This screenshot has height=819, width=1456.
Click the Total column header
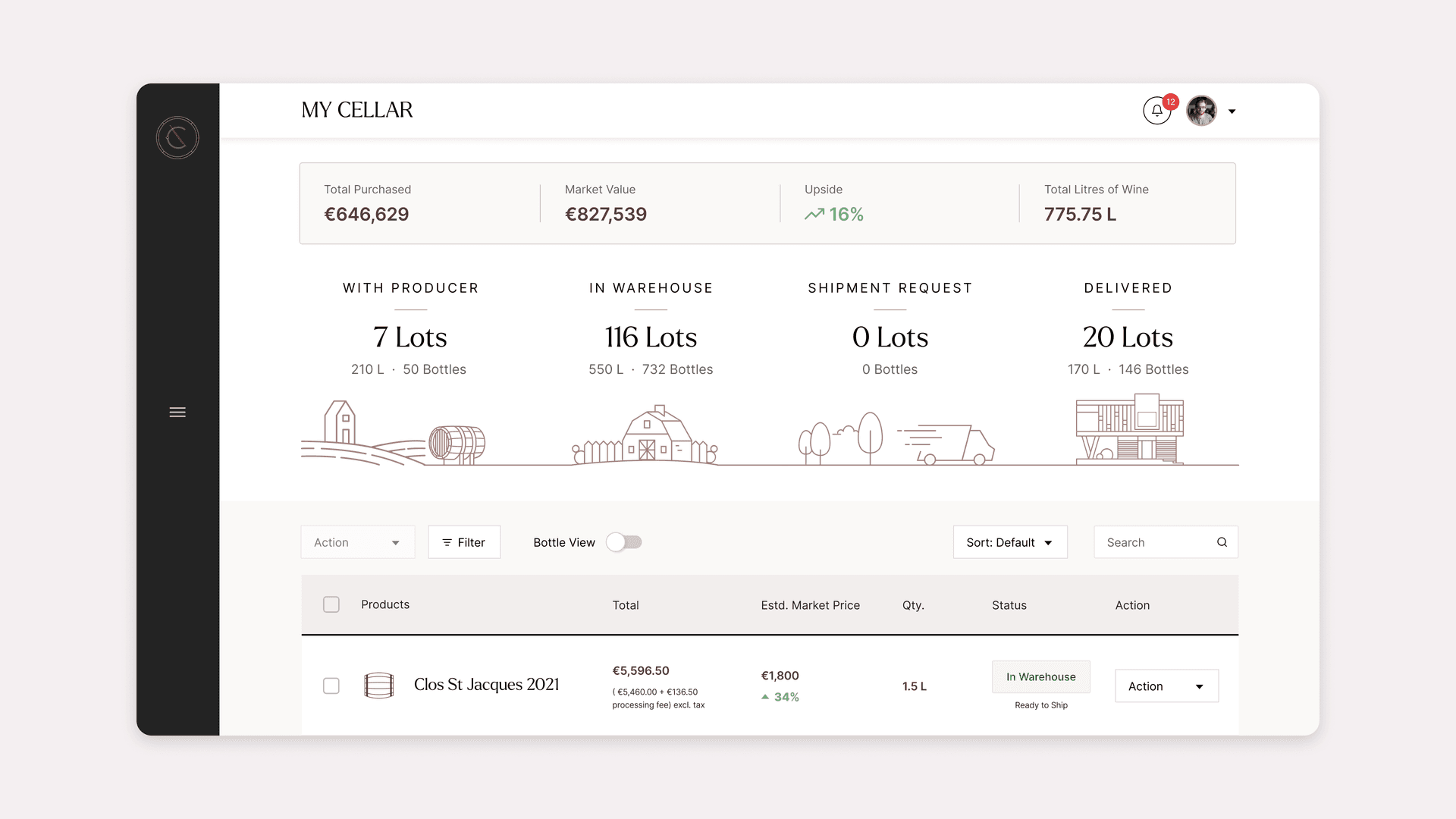(626, 605)
